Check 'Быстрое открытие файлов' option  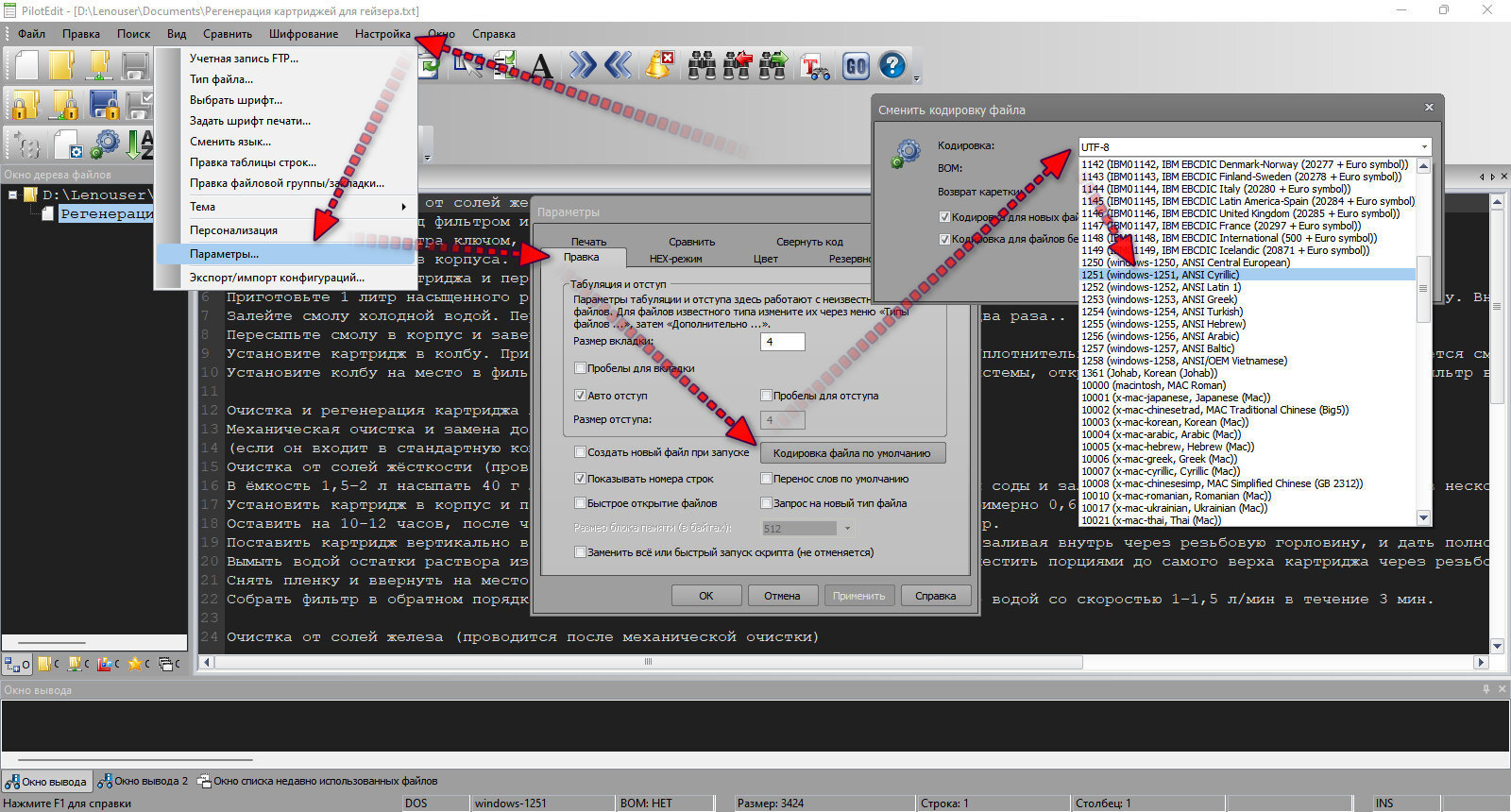[580, 503]
